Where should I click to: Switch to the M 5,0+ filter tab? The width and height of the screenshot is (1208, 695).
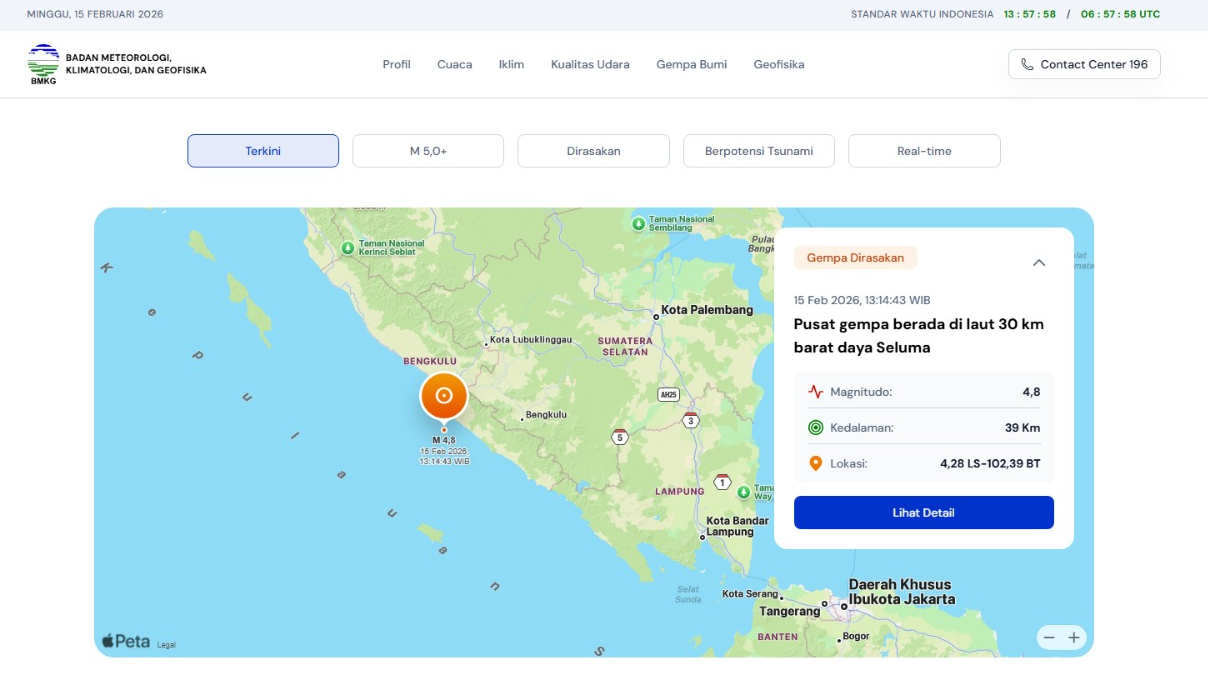coord(428,150)
